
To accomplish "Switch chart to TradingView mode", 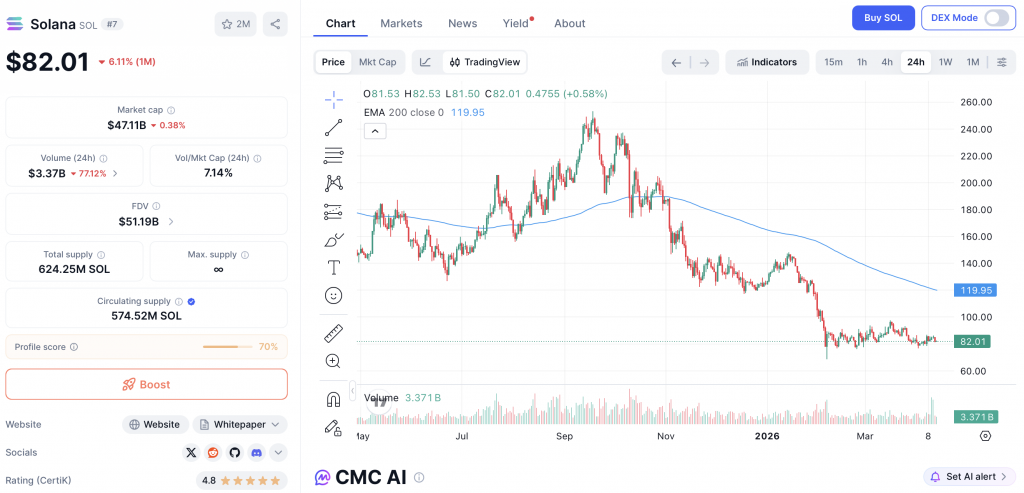I will pos(485,62).
